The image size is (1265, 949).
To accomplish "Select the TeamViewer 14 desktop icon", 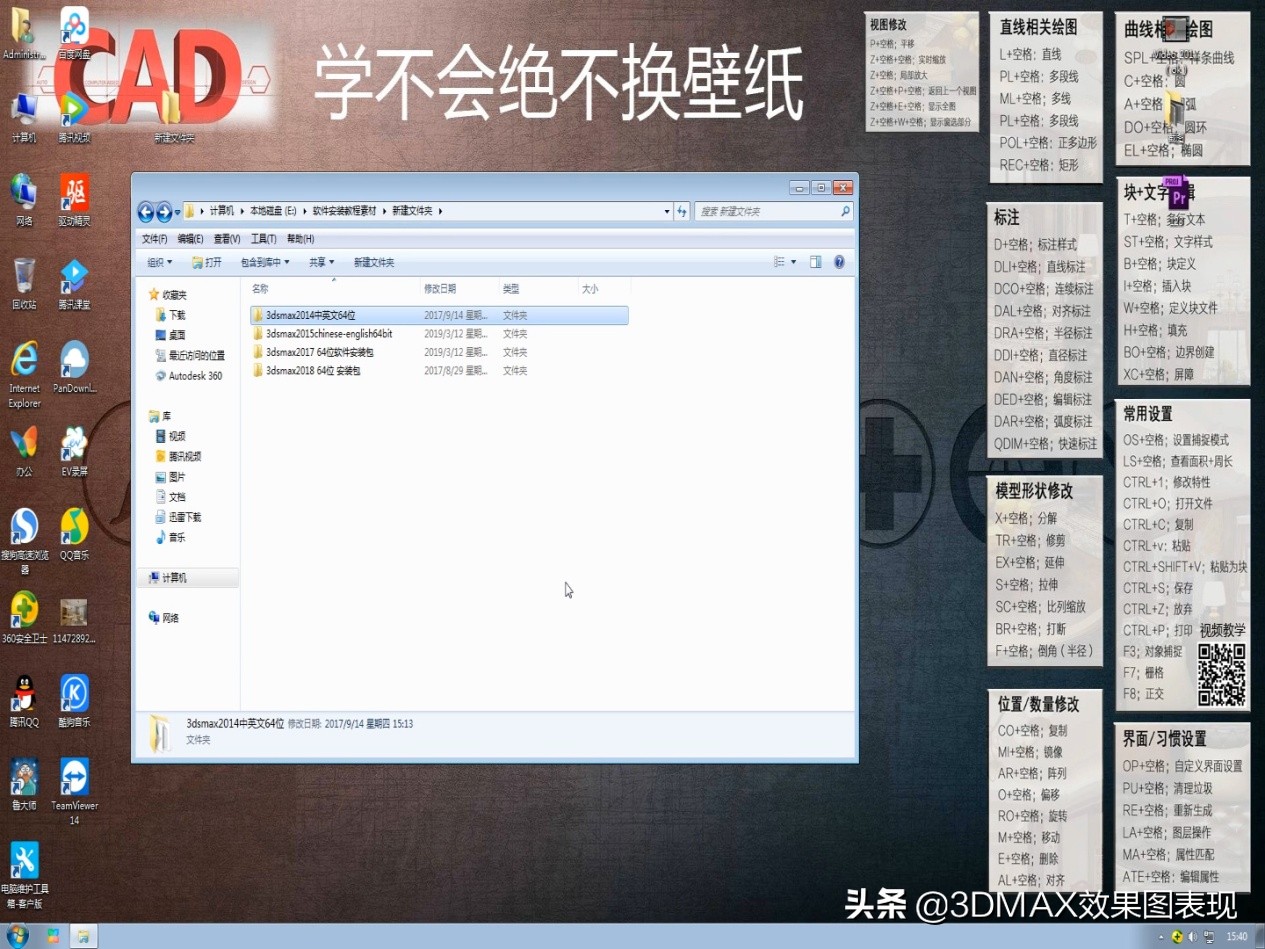I will pos(74,792).
